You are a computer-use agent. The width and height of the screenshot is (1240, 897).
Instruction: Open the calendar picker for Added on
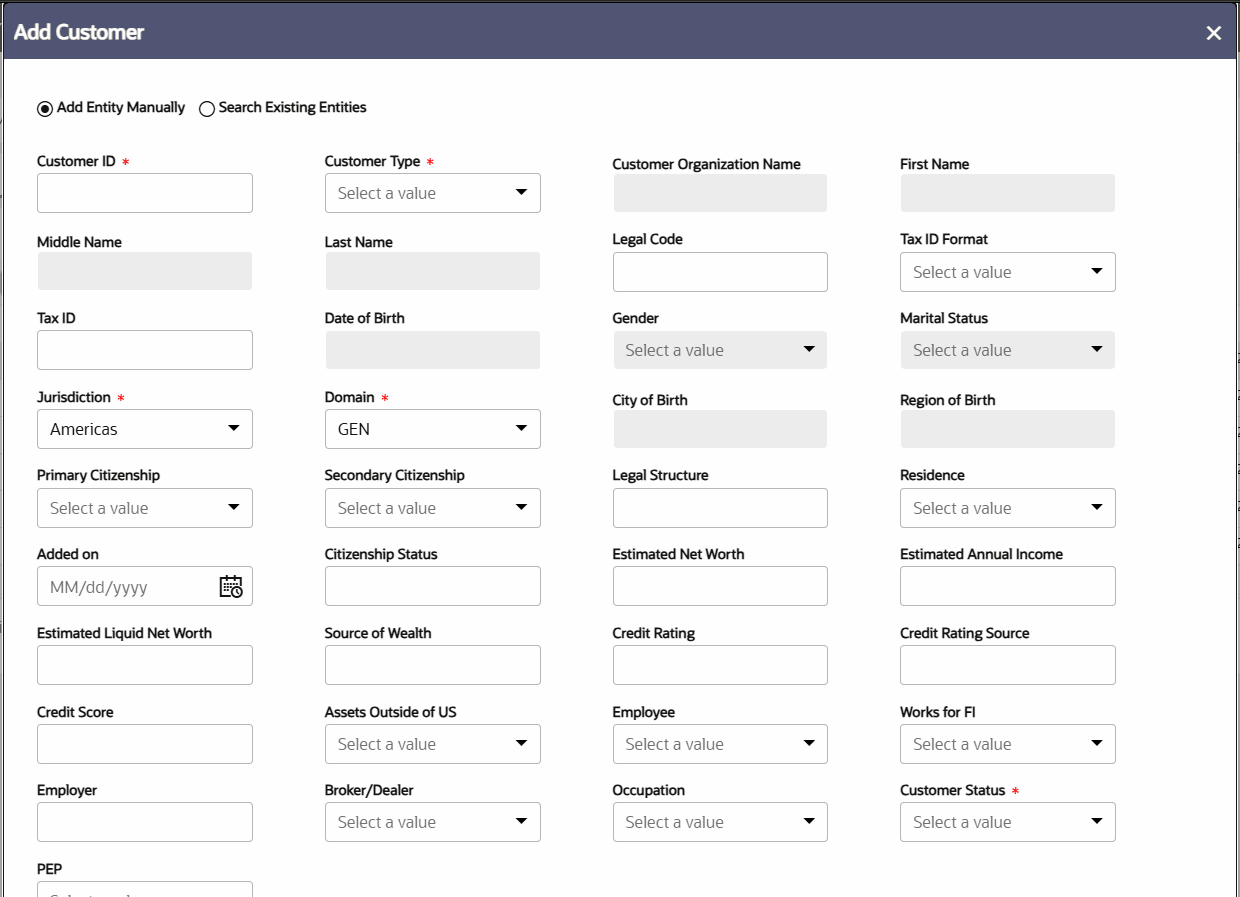[x=231, y=587]
